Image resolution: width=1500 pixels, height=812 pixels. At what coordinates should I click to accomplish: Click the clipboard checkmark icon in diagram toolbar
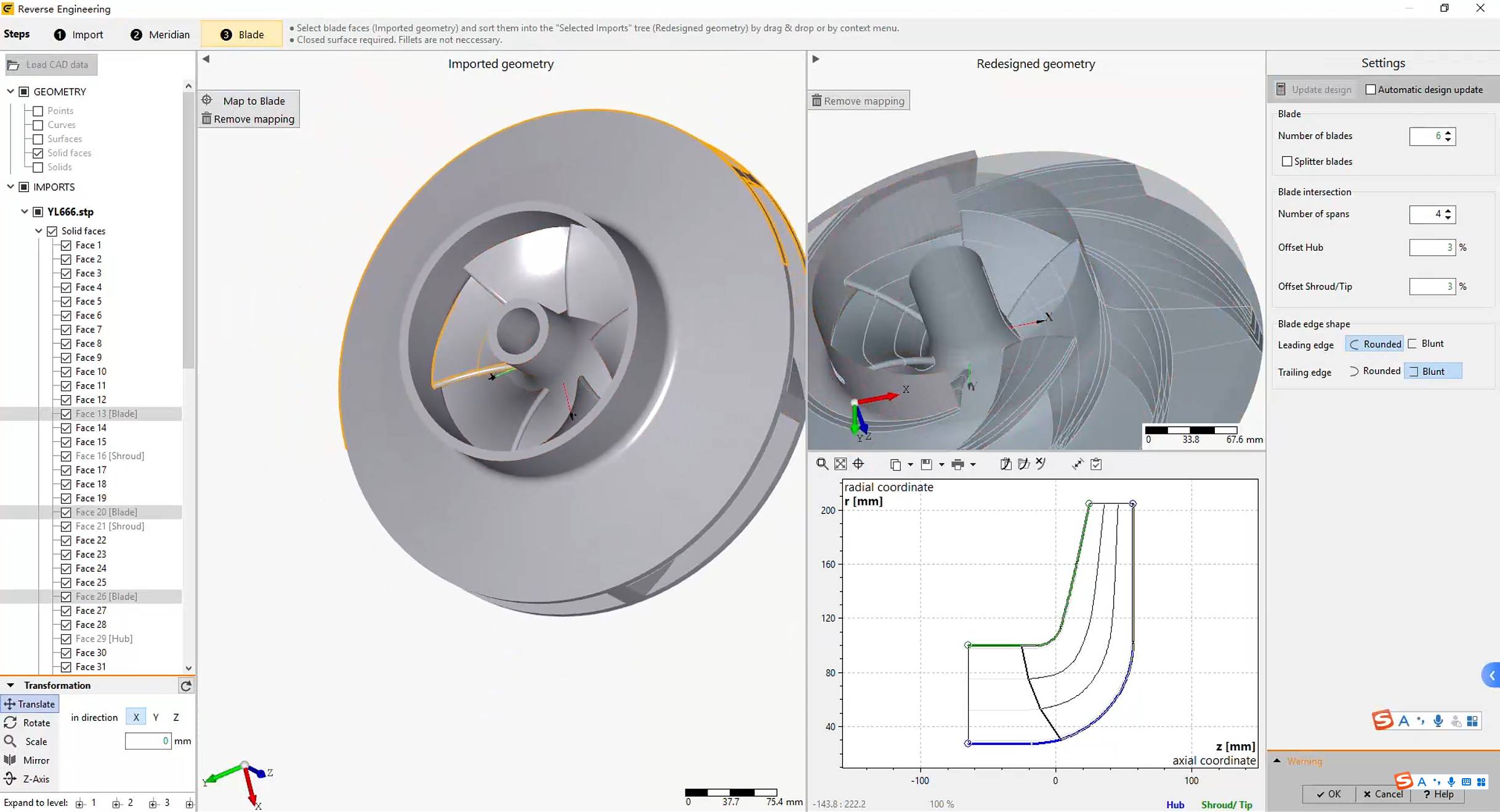click(1096, 464)
